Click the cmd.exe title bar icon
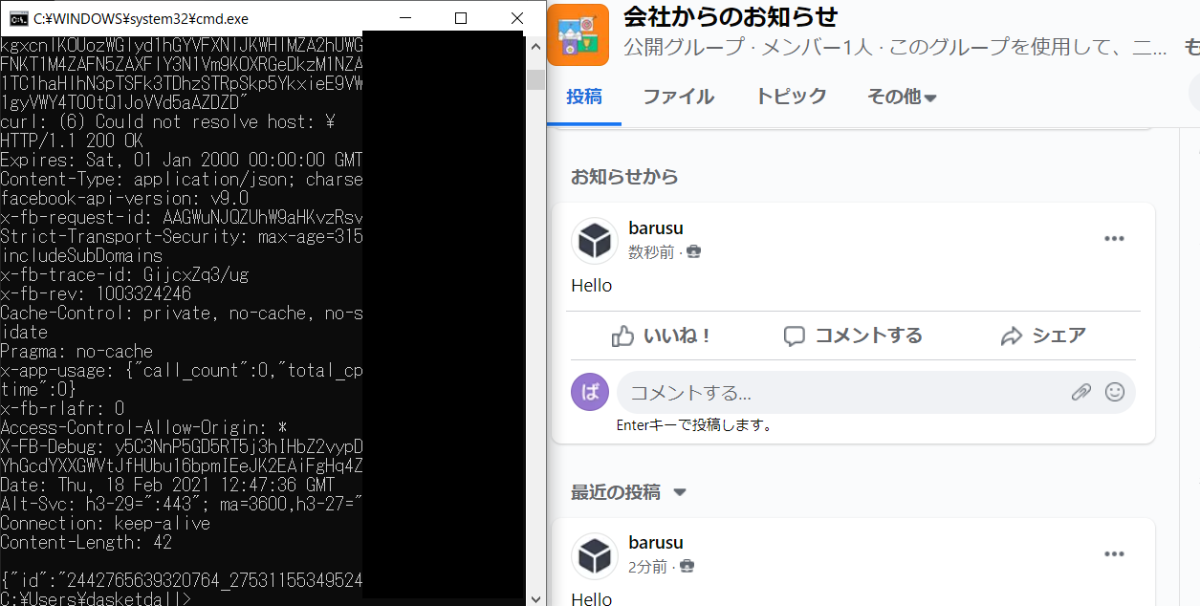 [x=17, y=18]
